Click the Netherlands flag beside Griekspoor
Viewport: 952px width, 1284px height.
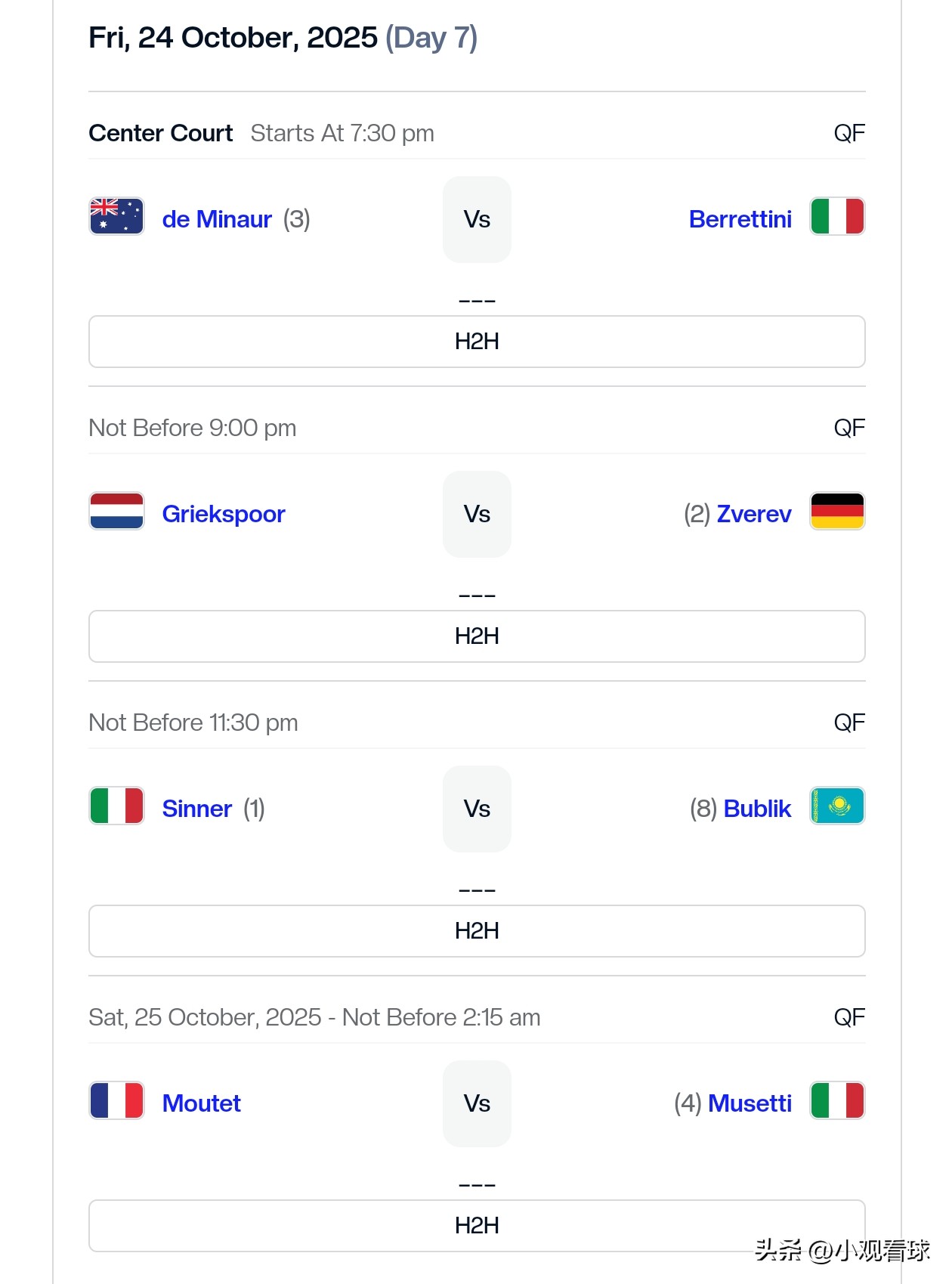[x=116, y=512]
